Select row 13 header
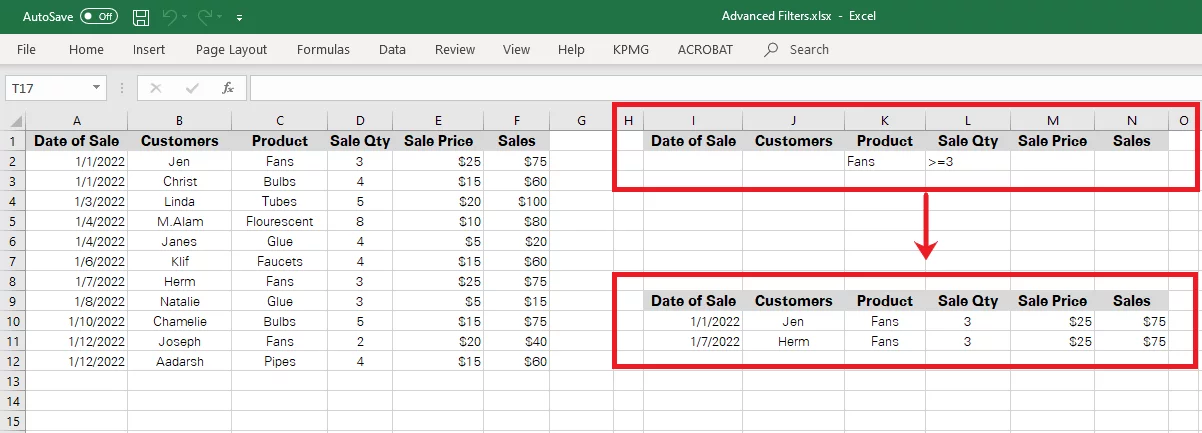This screenshot has width=1202, height=433. [x=14, y=381]
